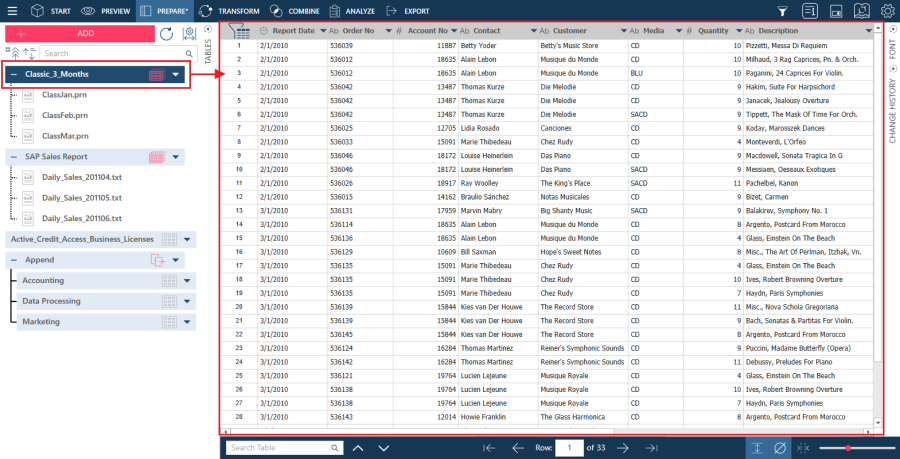900x459 pixels.
Task: Go to first row navigation arrow
Action: [x=489, y=447]
